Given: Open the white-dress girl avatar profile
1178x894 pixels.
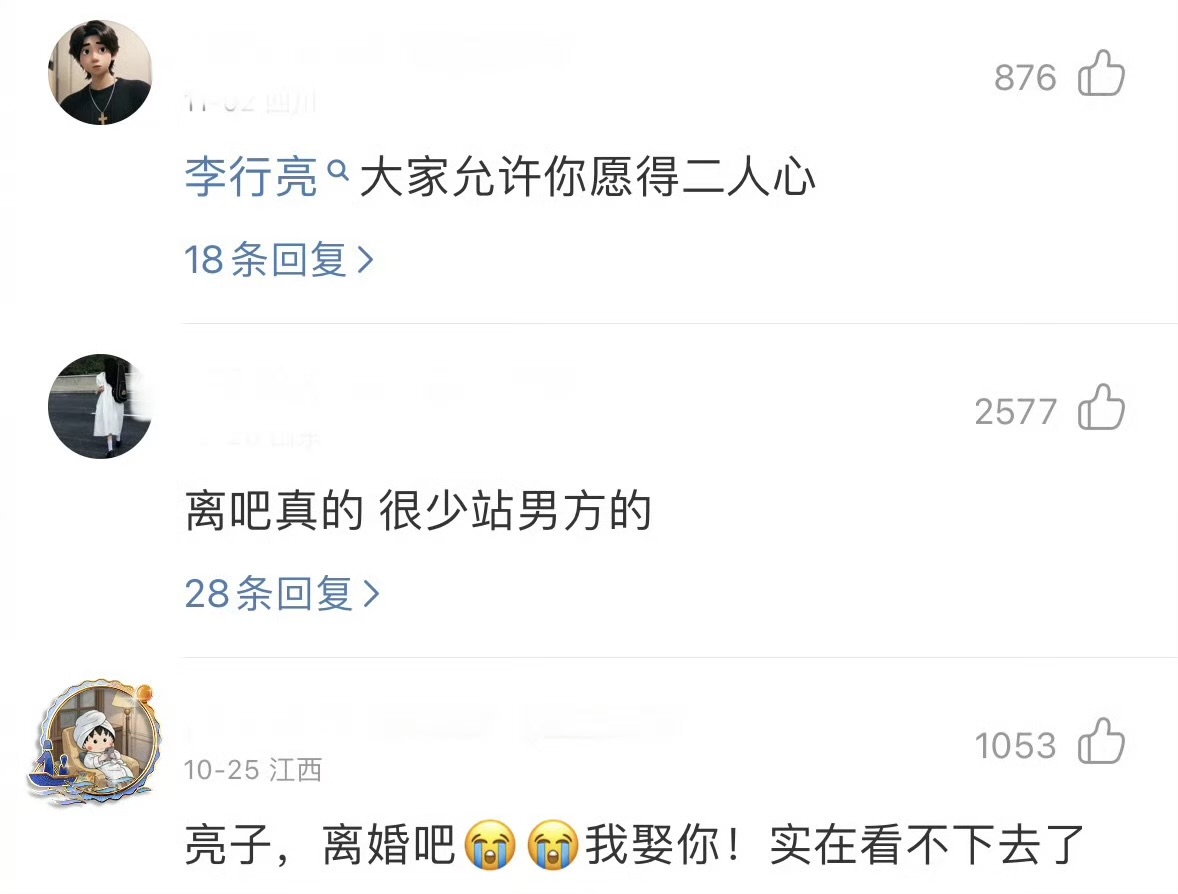Looking at the screenshot, I should pos(100,406).
